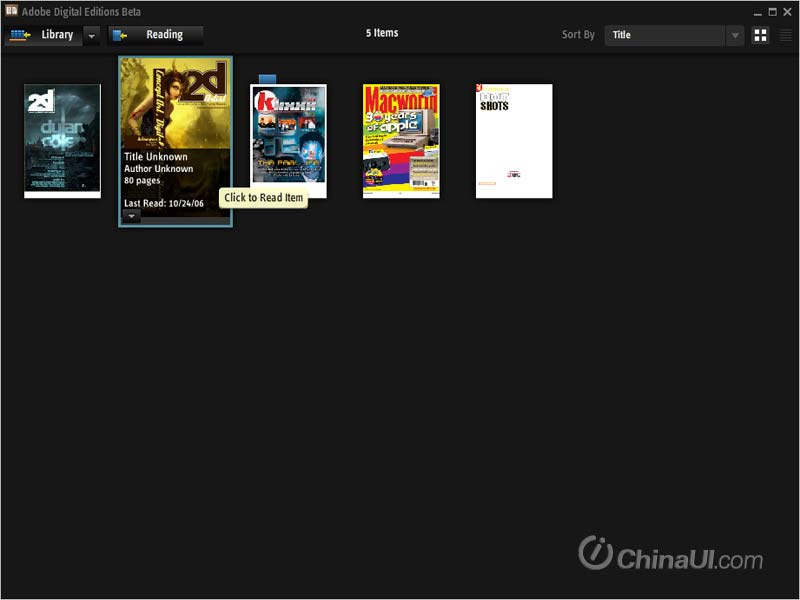Close the Adobe Digital Editions window
The height and width of the screenshot is (600, 800).
pos(787,12)
